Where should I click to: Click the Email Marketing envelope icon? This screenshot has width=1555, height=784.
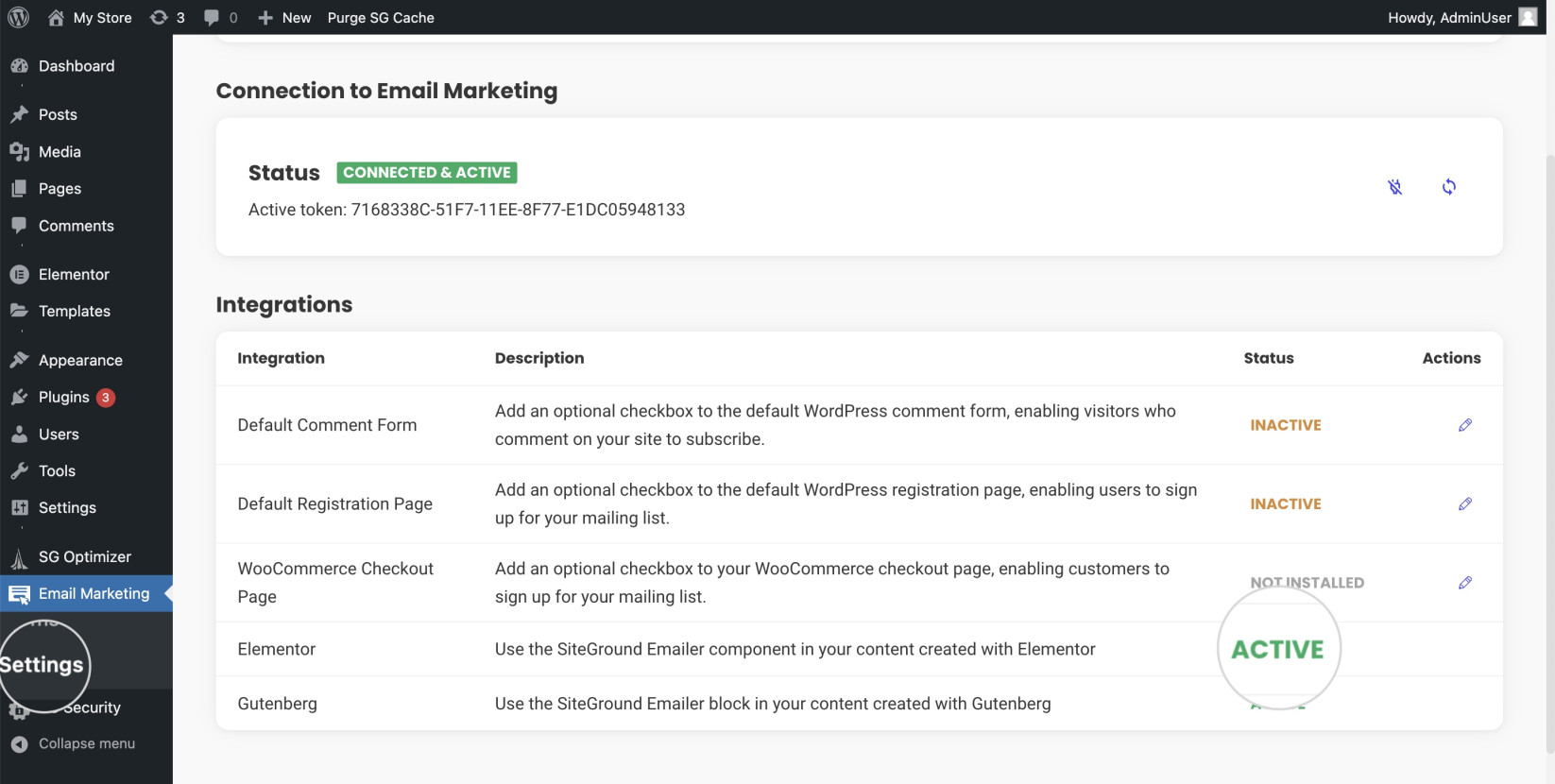click(x=19, y=594)
